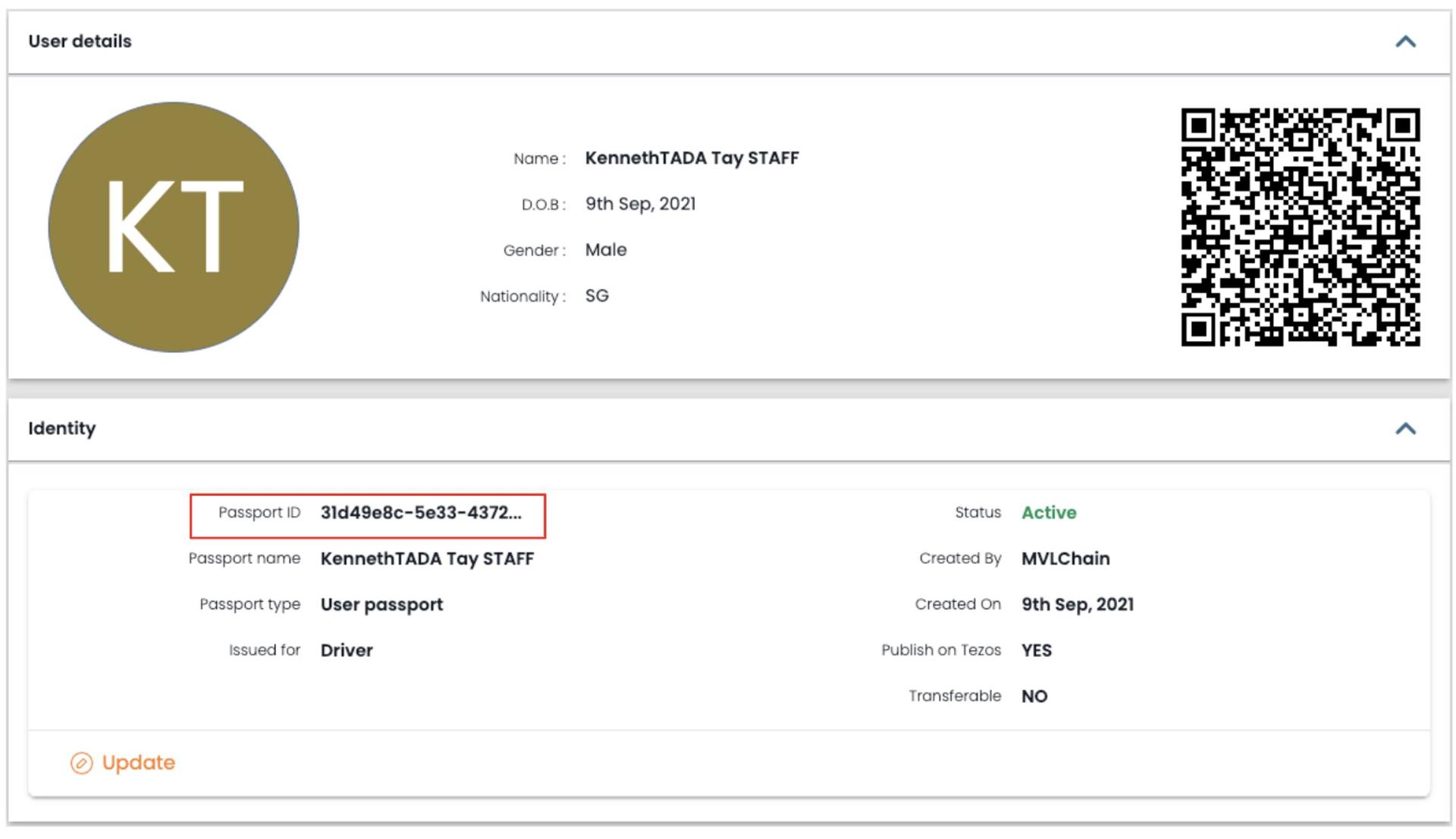Click the Transferable NO value

1034,697
